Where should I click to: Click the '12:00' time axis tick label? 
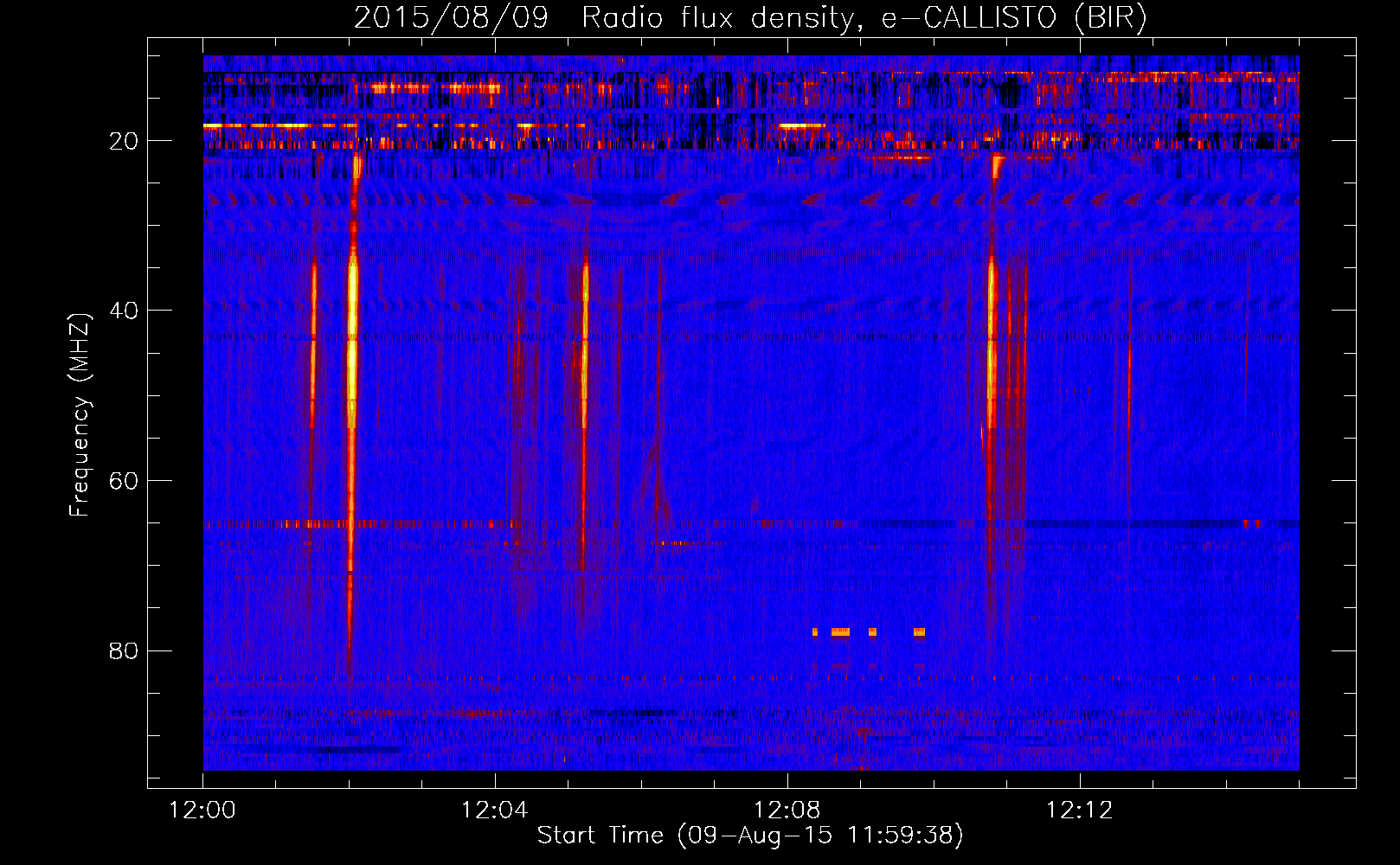coord(202,811)
